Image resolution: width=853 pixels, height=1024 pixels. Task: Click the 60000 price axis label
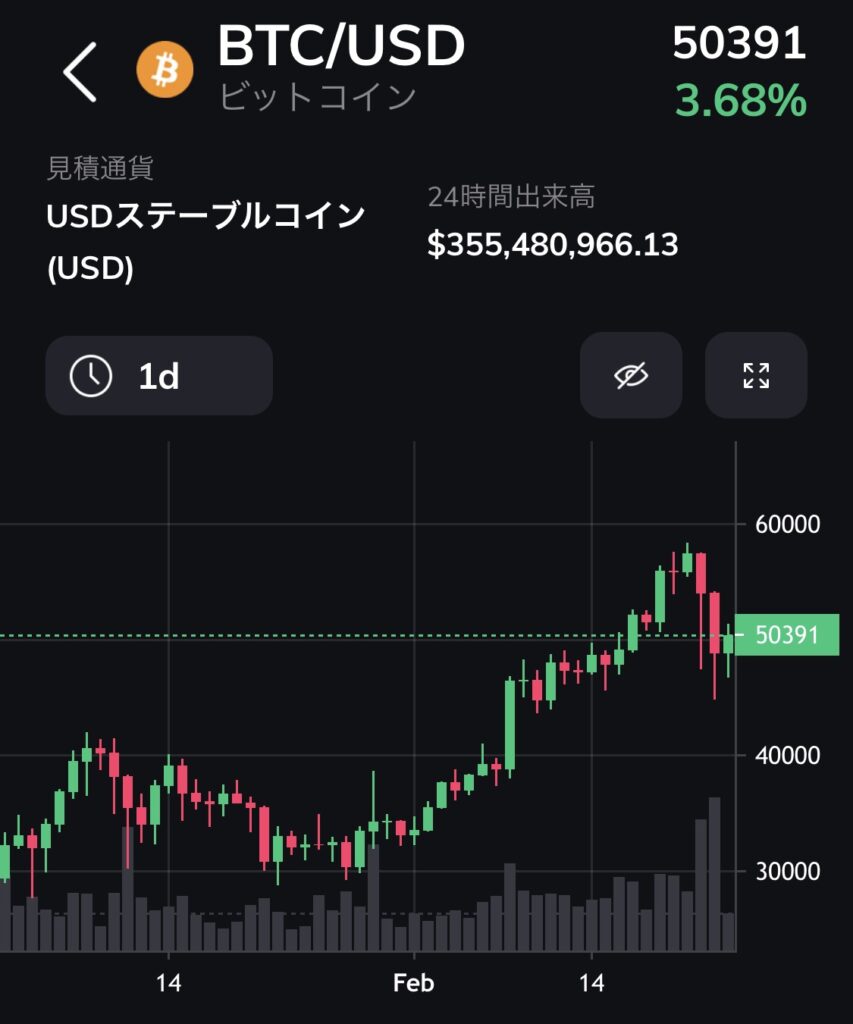[x=787, y=524]
